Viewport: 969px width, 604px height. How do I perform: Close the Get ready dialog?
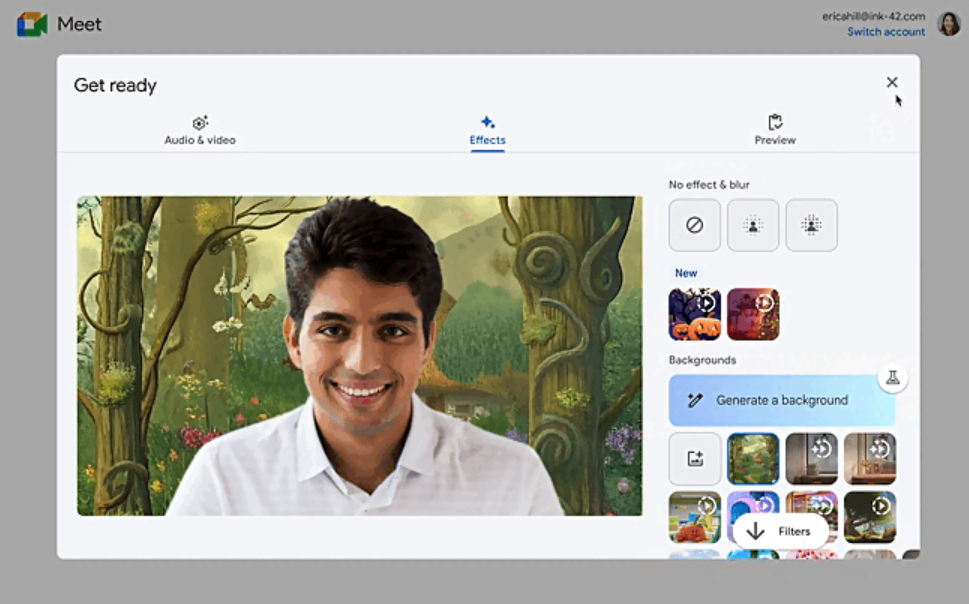(892, 82)
